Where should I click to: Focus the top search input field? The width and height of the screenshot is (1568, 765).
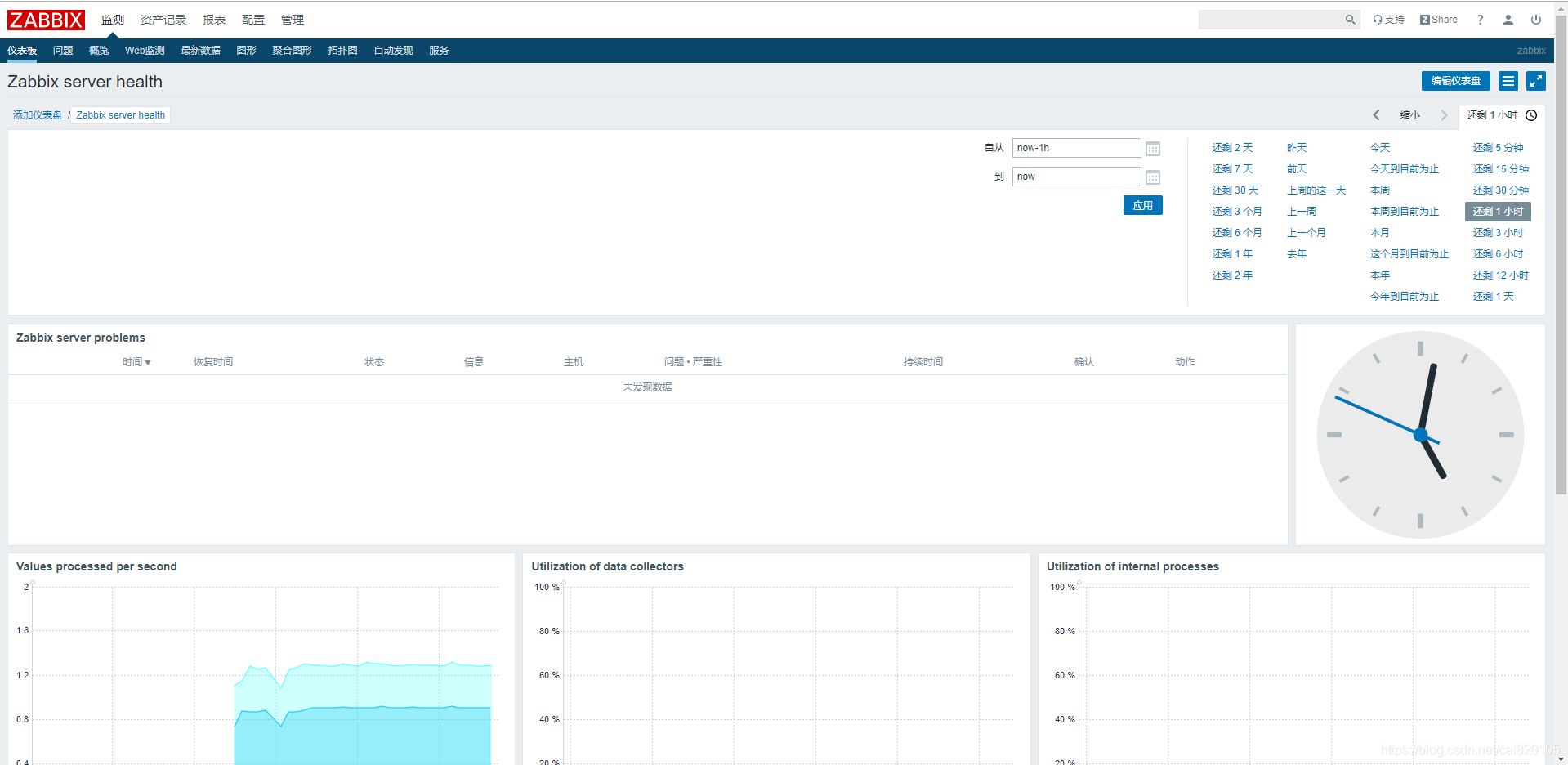(x=1271, y=20)
